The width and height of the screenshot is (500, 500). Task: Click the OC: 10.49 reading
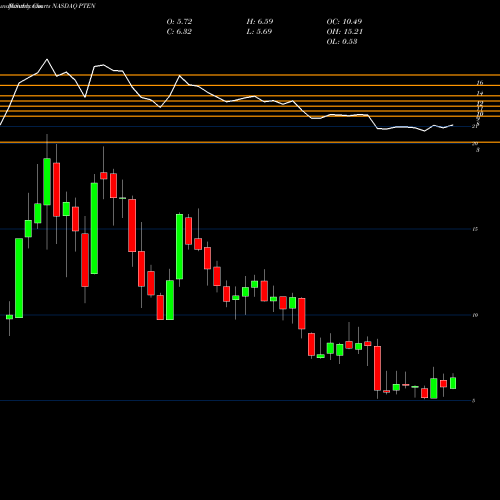coord(344,22)
